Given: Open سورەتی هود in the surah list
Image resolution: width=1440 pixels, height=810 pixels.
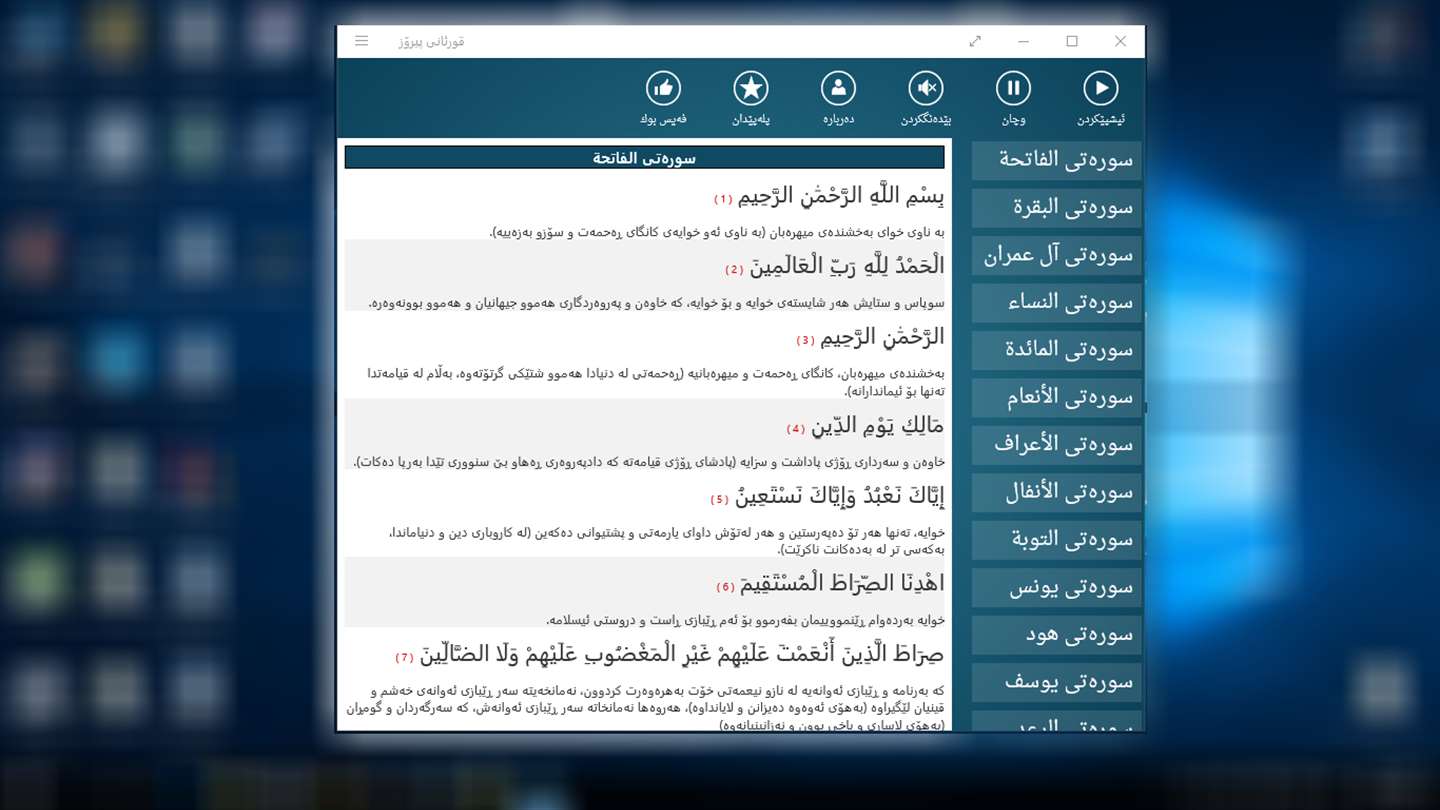Looking at the screenshot, I should pos(1056,635).
